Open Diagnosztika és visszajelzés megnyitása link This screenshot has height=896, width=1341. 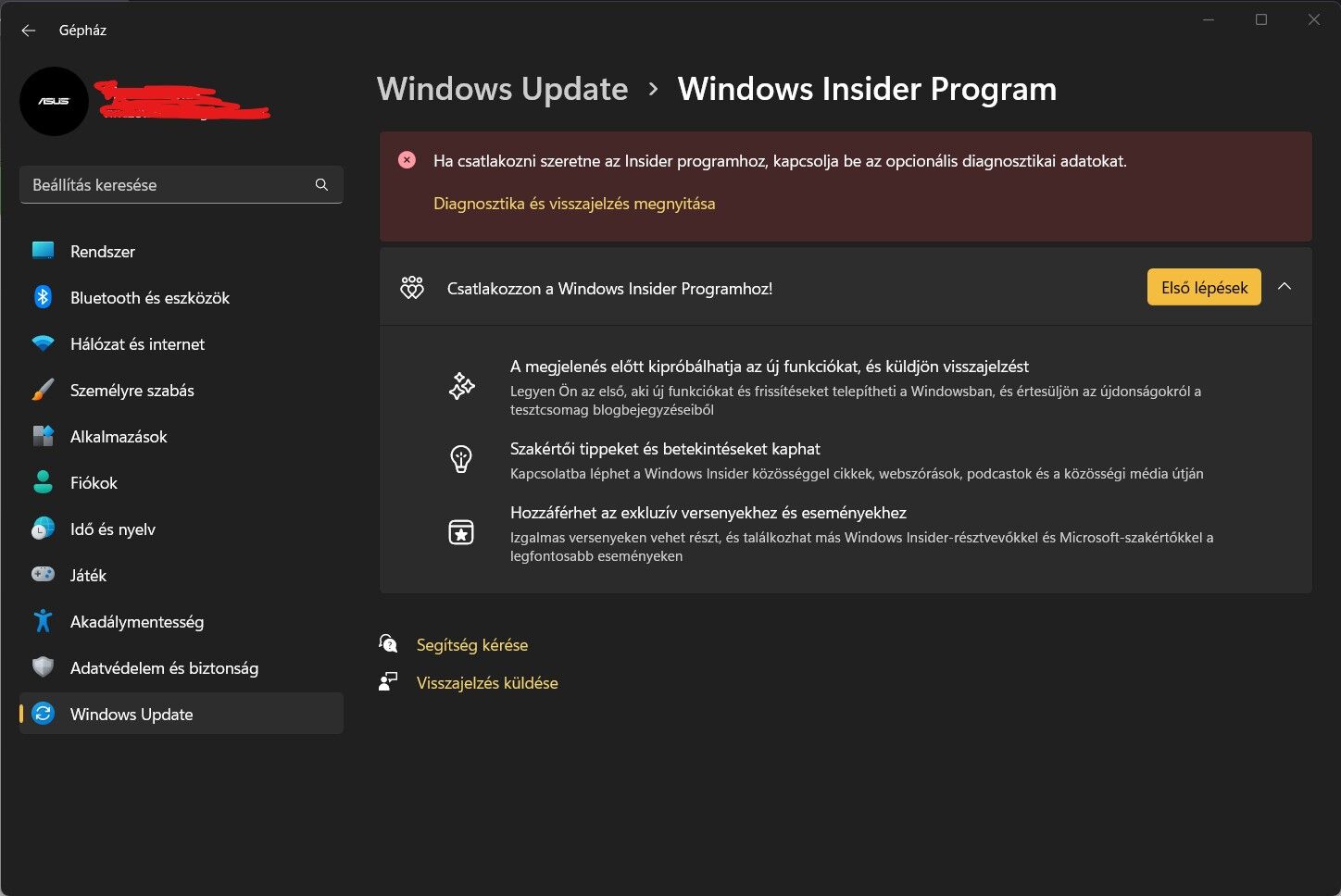pos(574,204)
